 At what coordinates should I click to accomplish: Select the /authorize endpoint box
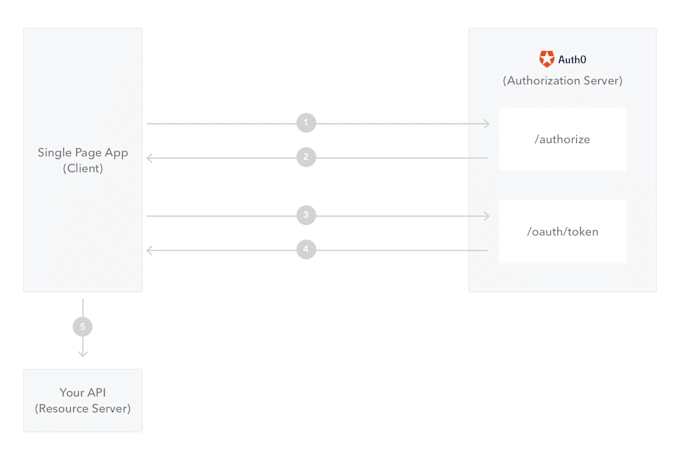point(562,139)
